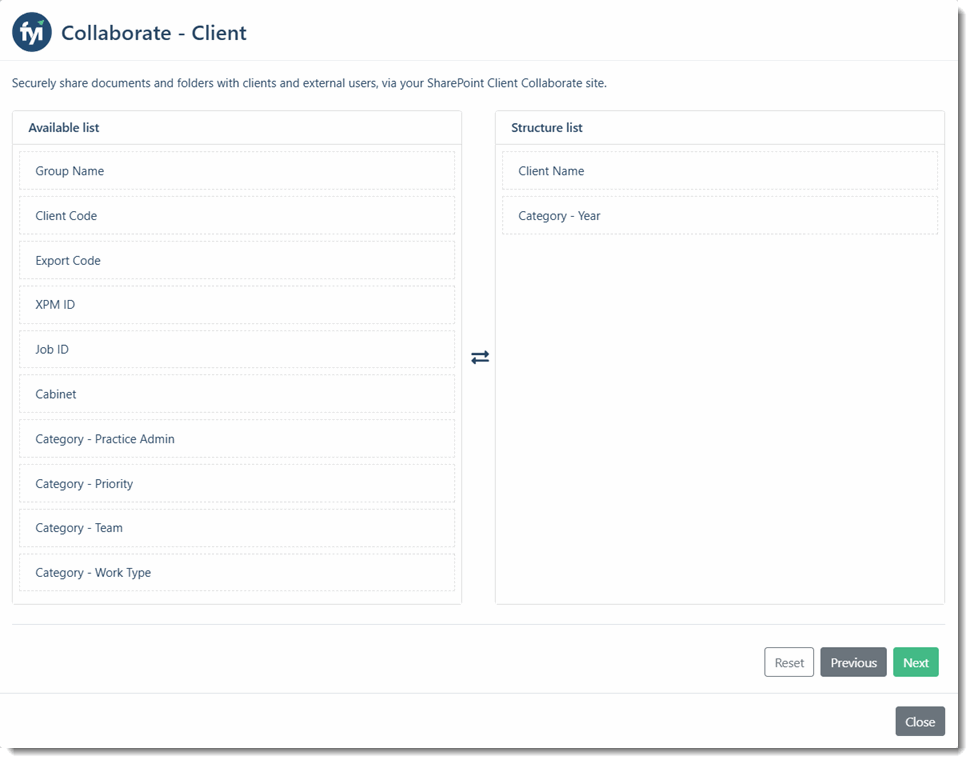973x763 pixels.
Task: Proceed with the green Next button
Action: tap(916, 663)
